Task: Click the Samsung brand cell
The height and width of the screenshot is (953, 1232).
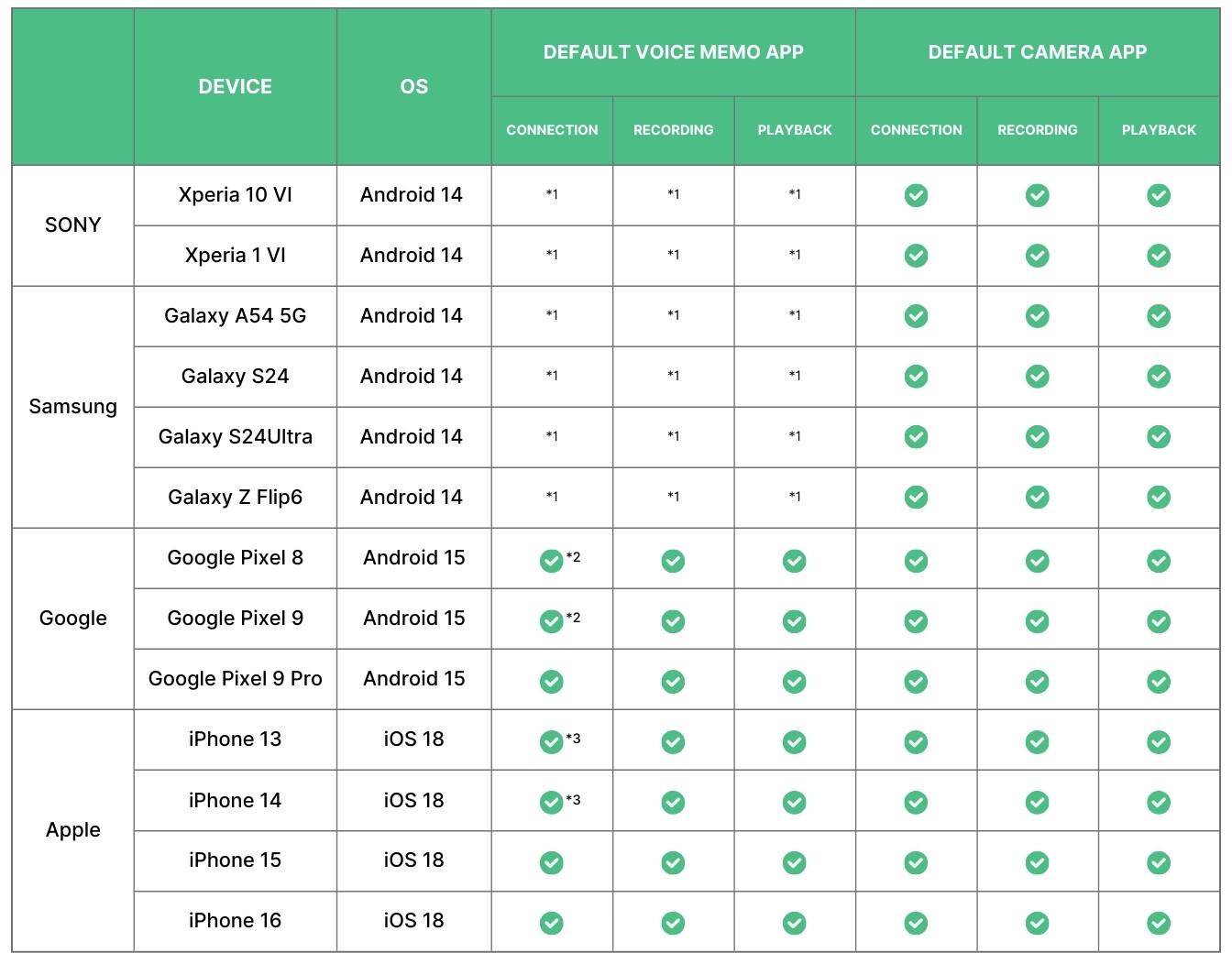Action: coord(73,407)
